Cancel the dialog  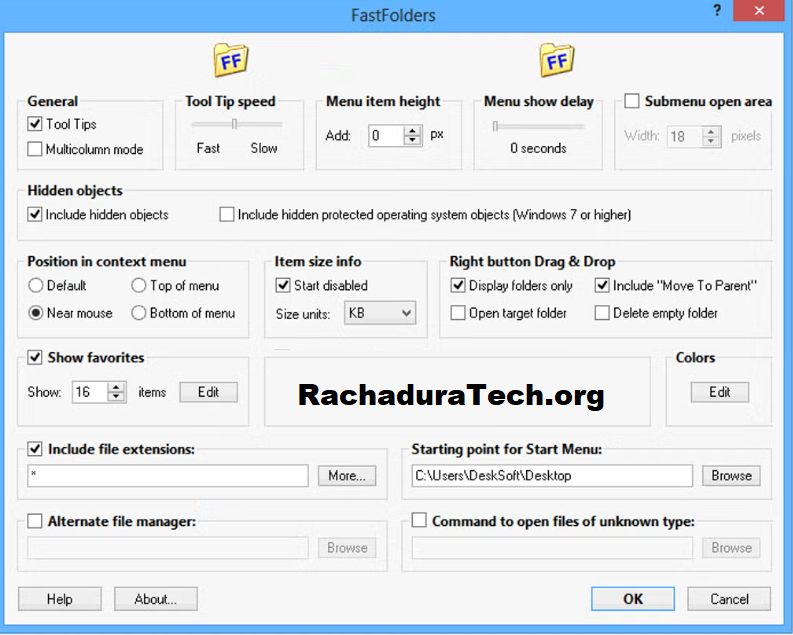point(729,599)
